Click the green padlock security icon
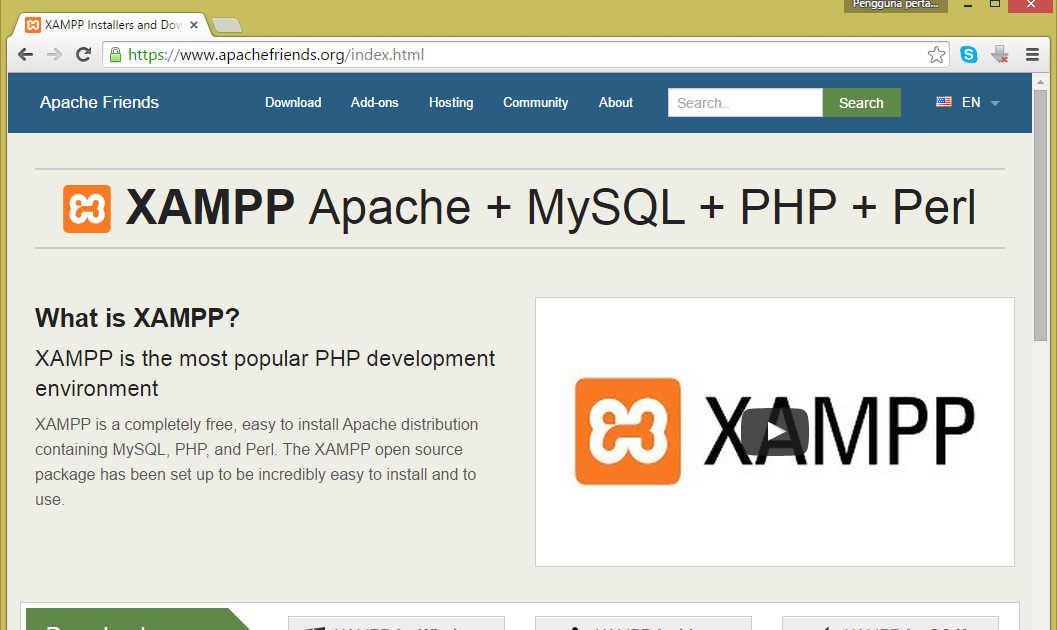 (115, 55)
